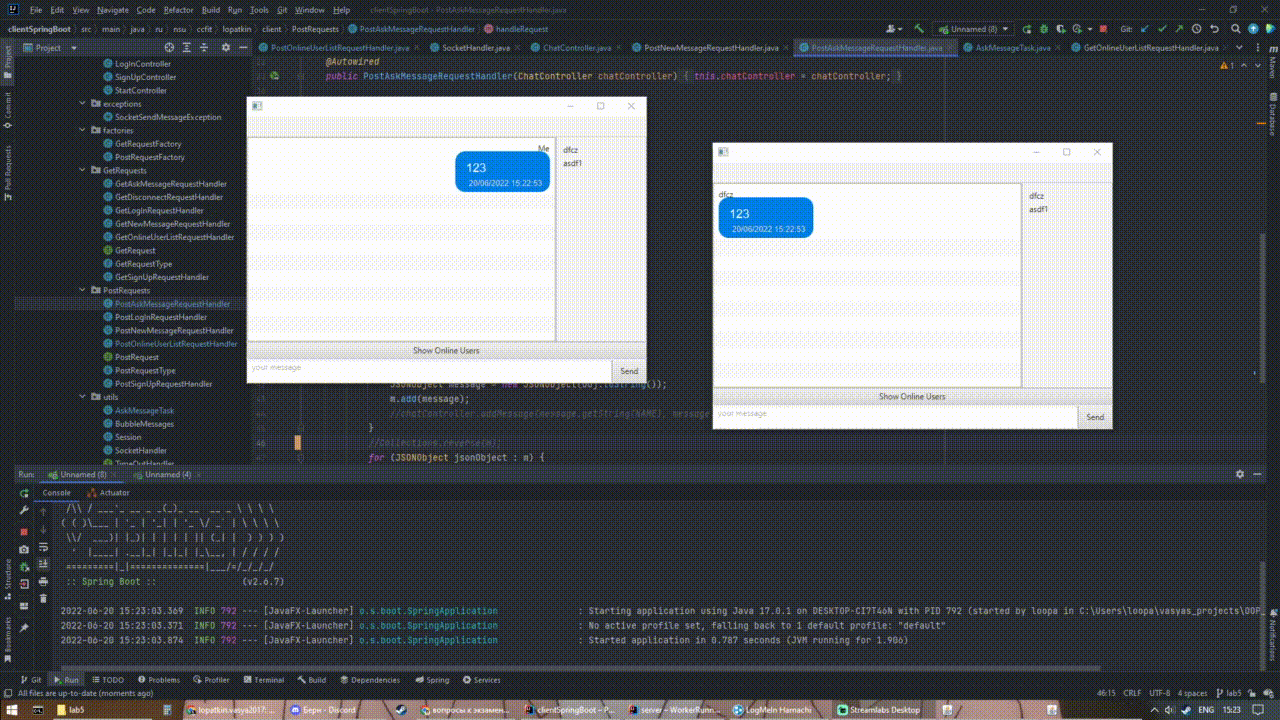This screenshot has height=720, width=1280.
Task: Click Git push arrow icon in toolbar
Action: (1178, 29)
